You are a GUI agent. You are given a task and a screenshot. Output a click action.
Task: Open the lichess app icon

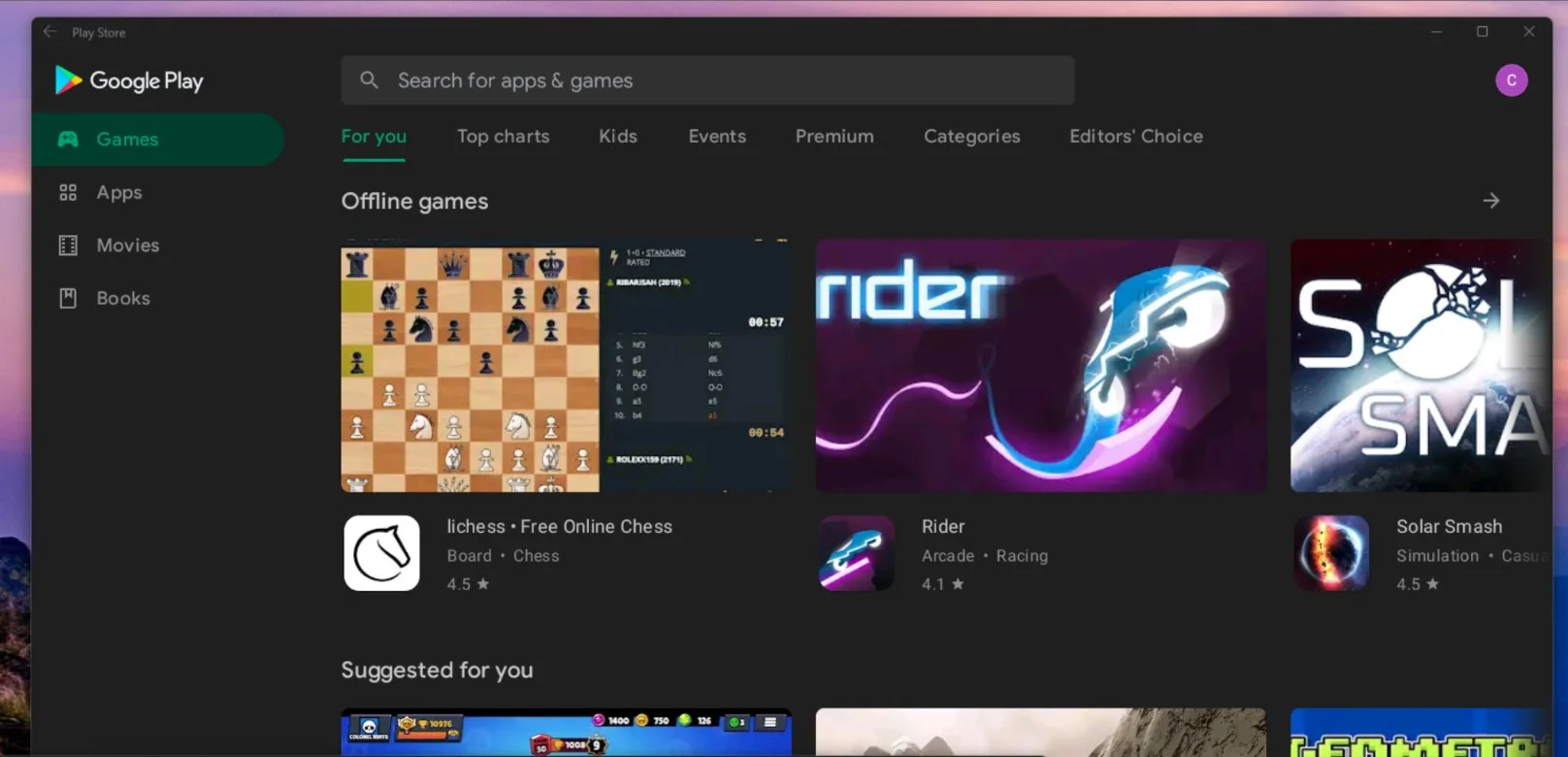coord(381,553)
